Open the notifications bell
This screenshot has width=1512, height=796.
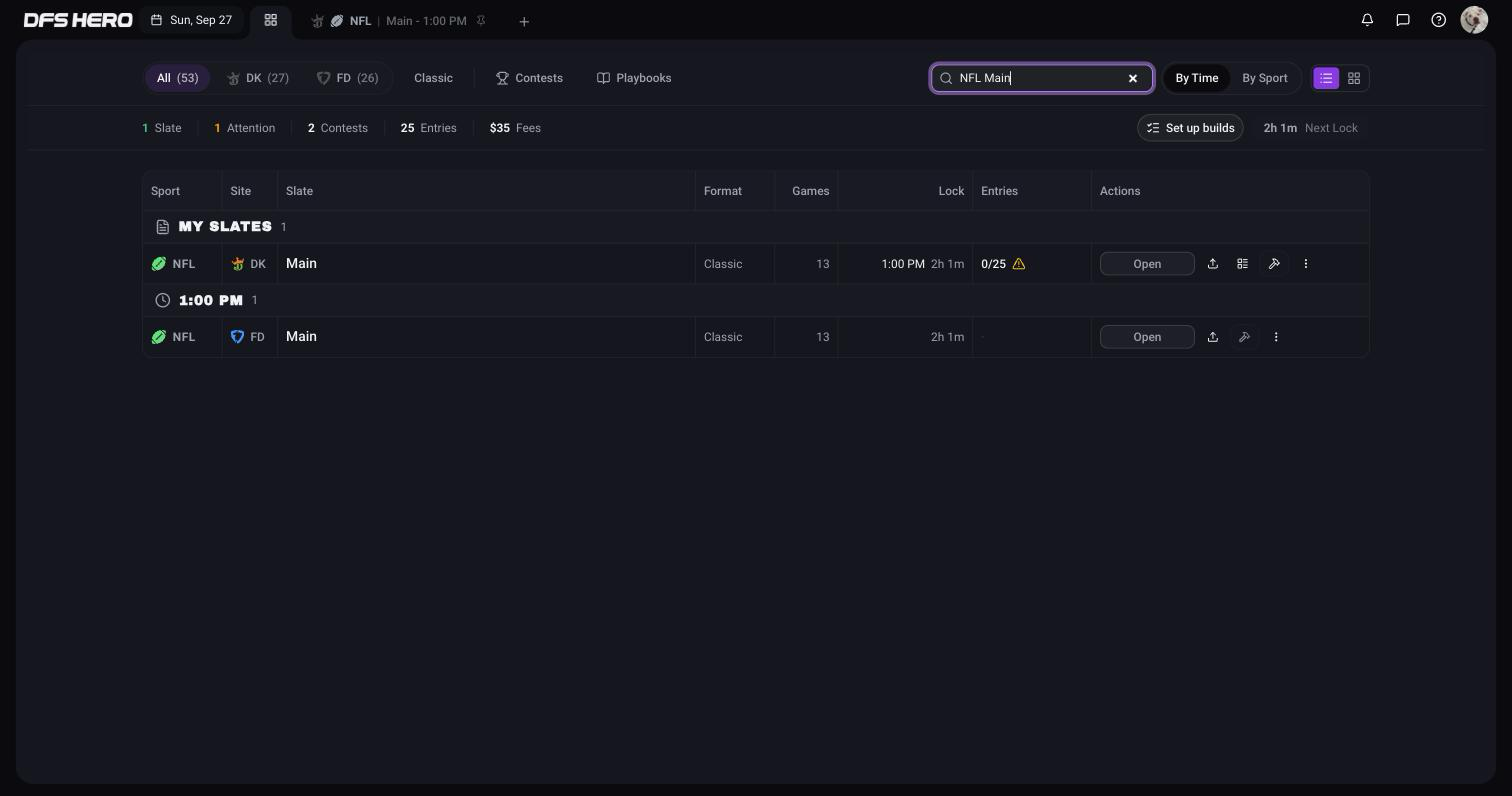1367,20
